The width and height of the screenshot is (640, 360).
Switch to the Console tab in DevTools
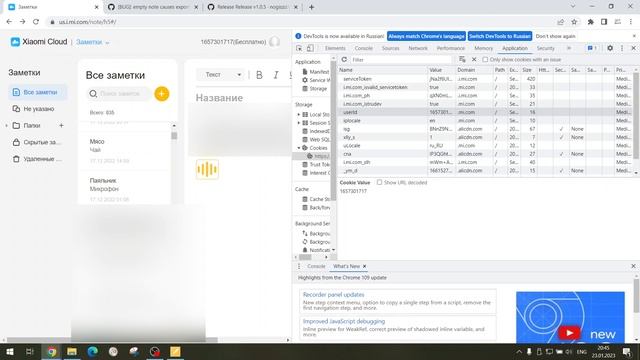coord(363,48)
